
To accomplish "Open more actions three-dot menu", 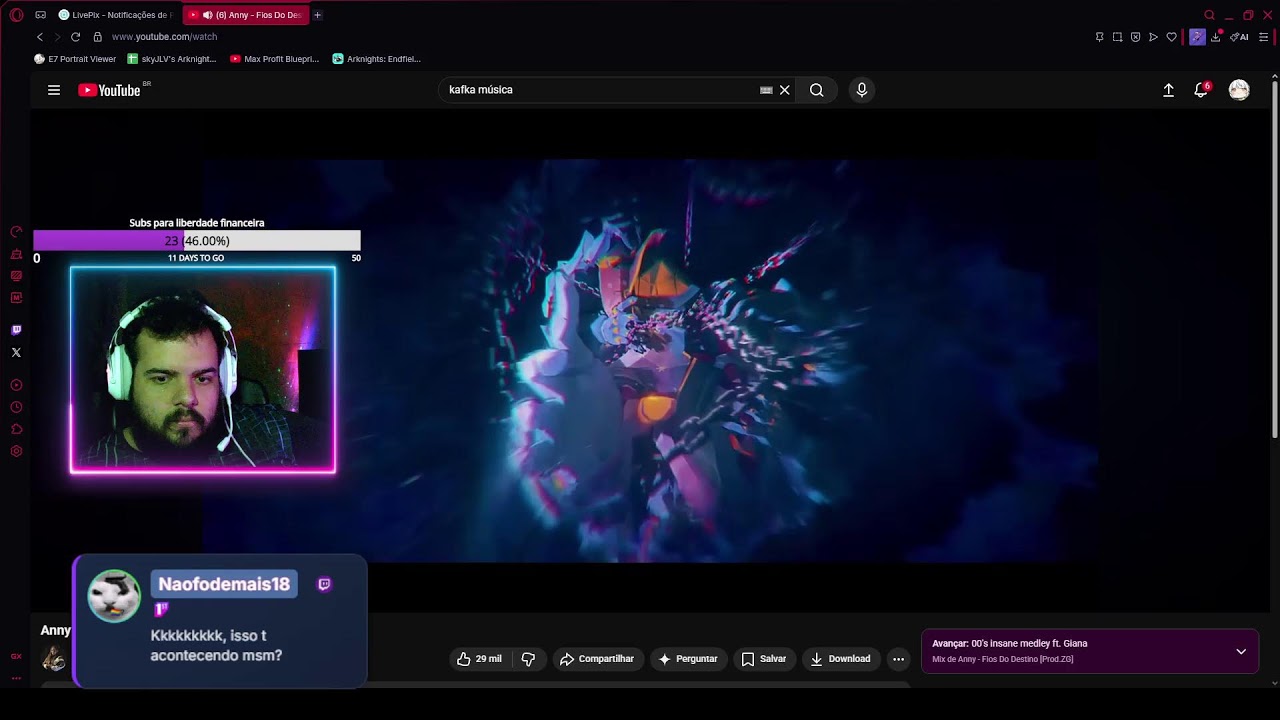I will click(x=898, y=659).
